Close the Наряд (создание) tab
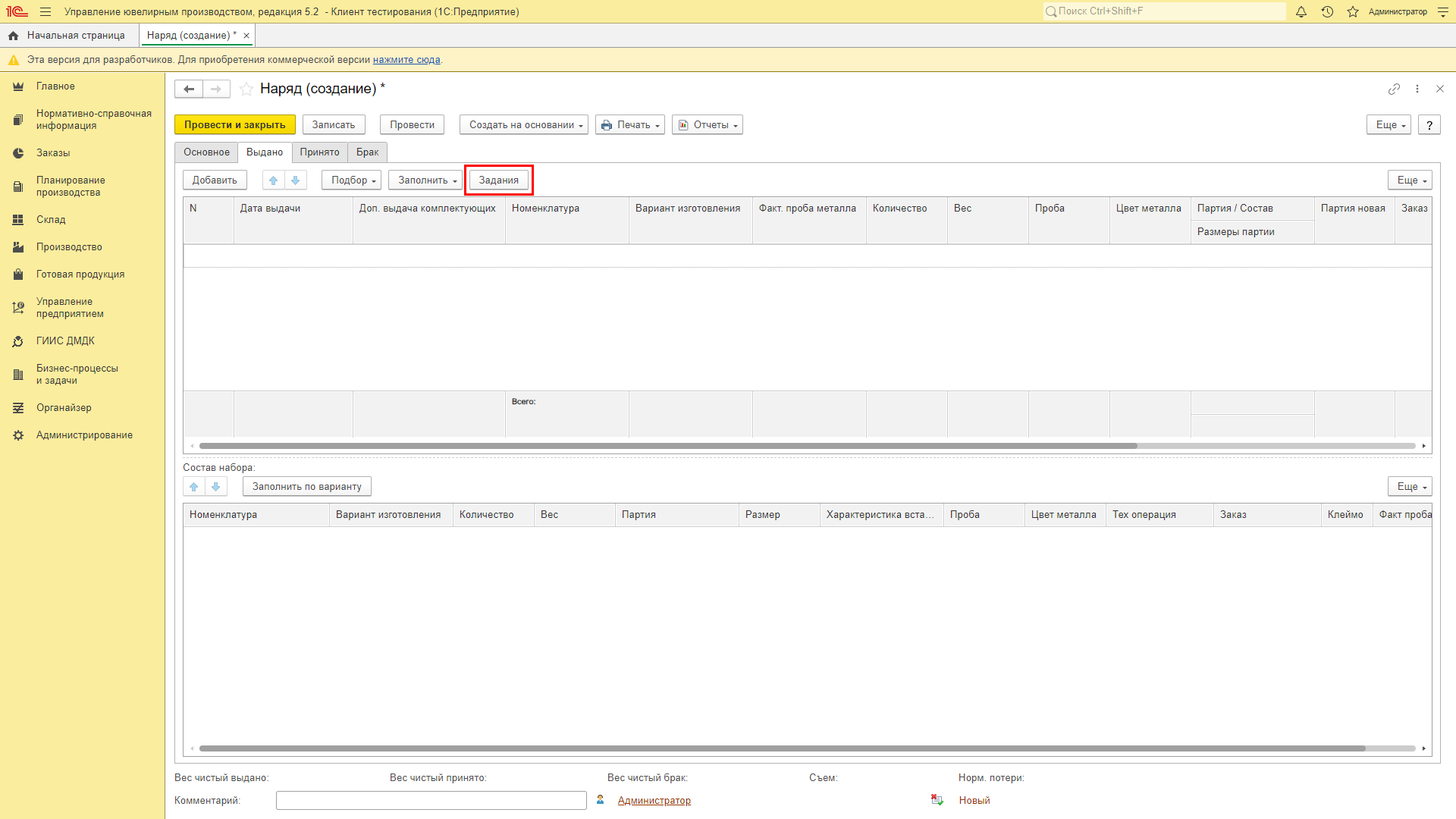 [246, 36]
